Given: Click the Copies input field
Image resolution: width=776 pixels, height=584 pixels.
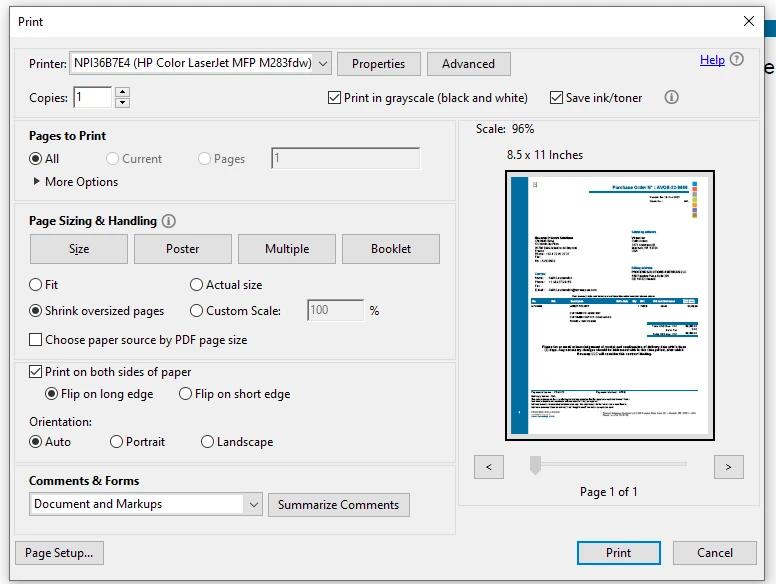Looking at the screenshot, I should (93, 97).
